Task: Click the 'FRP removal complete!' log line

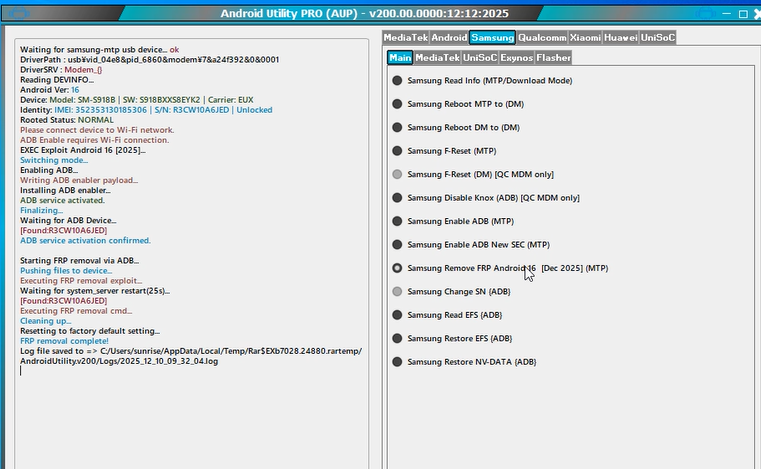Action: pyautogui.click(x=64, y=341)
